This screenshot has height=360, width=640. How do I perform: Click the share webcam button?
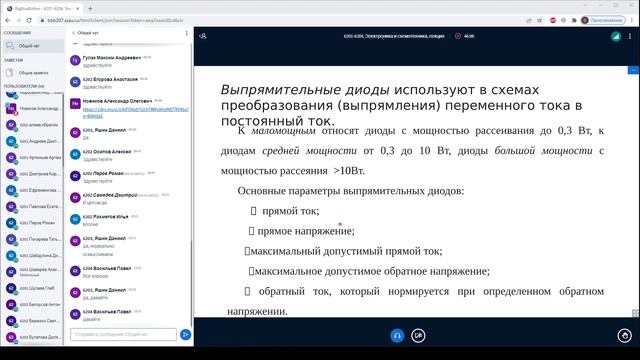pyautogui.click(x=418, y=336)
